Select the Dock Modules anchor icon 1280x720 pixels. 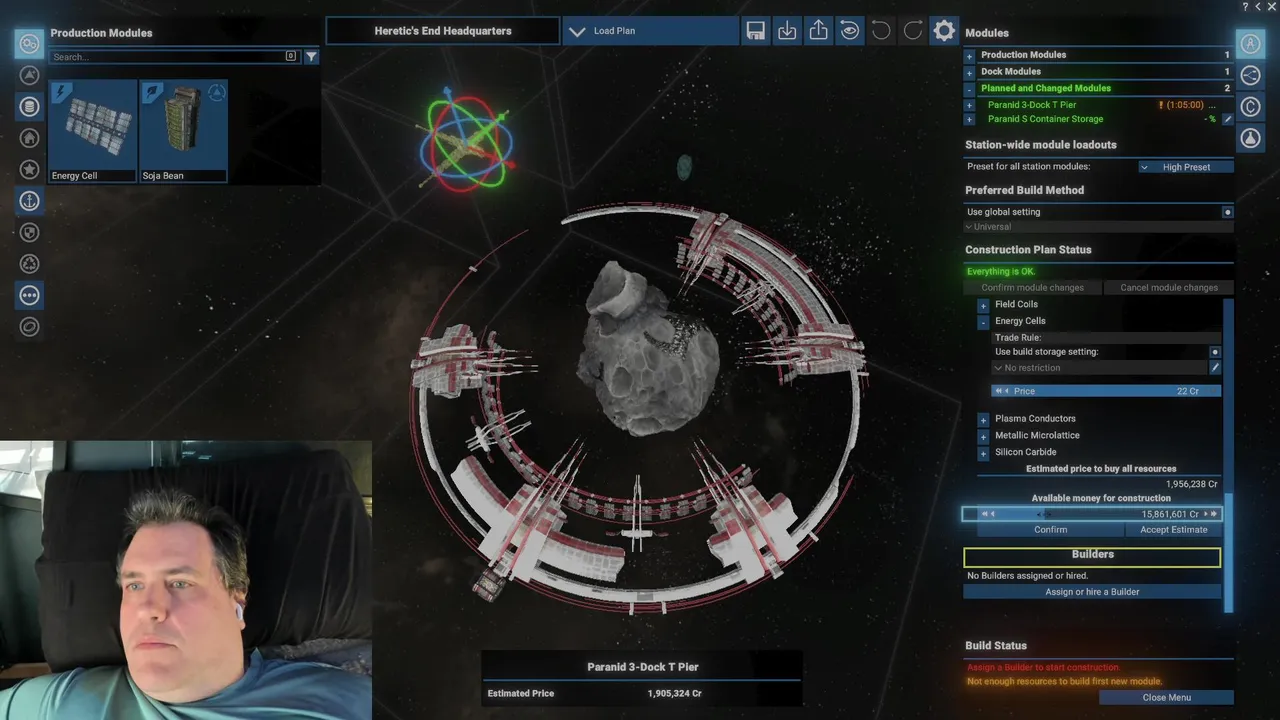29,201
